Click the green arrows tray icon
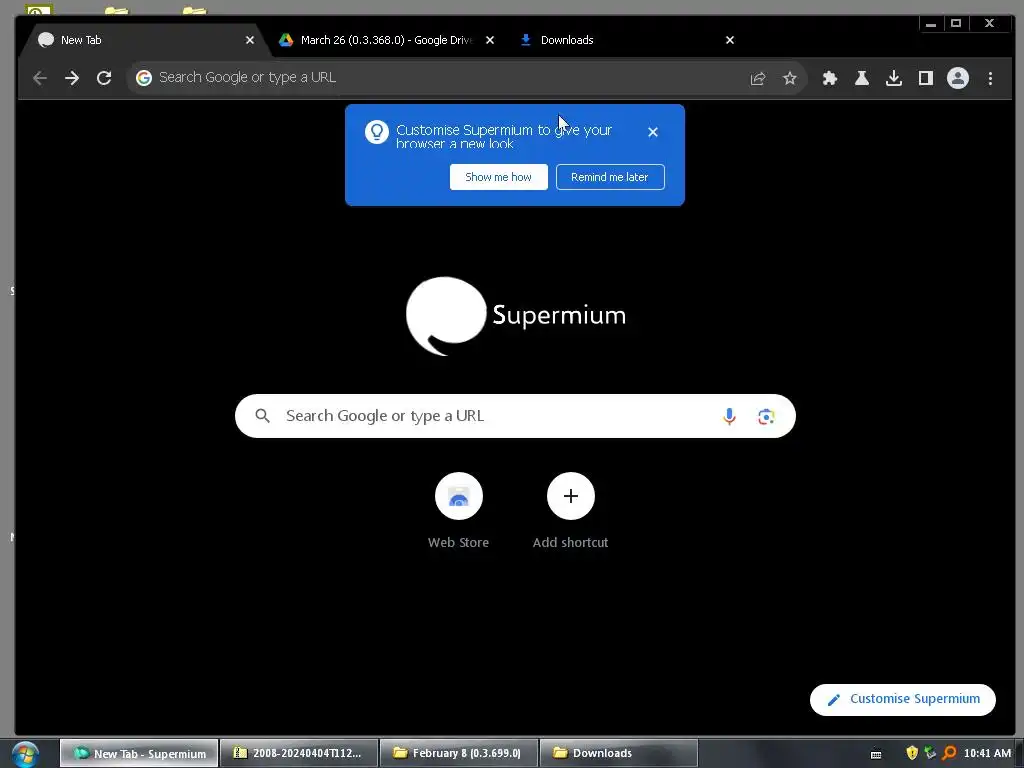Screen dimensions: 1024x768 tap(930, 753)
